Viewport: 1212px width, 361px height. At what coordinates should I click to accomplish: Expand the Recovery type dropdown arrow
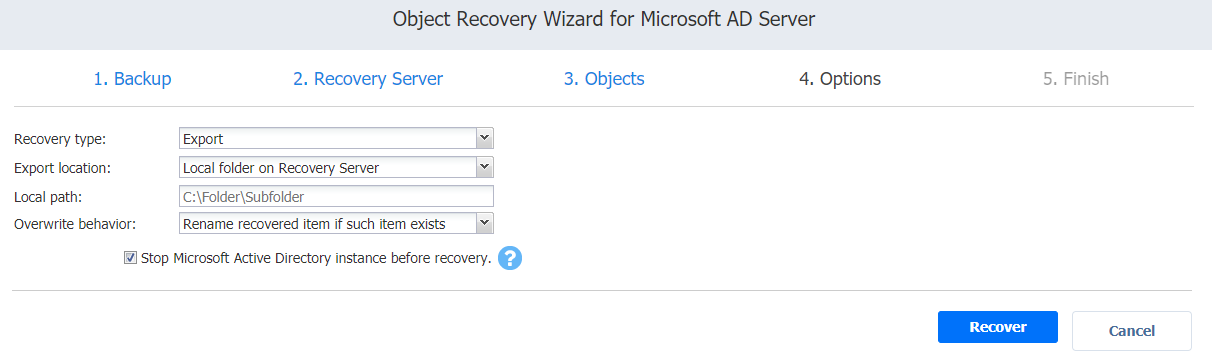(484, 138)
